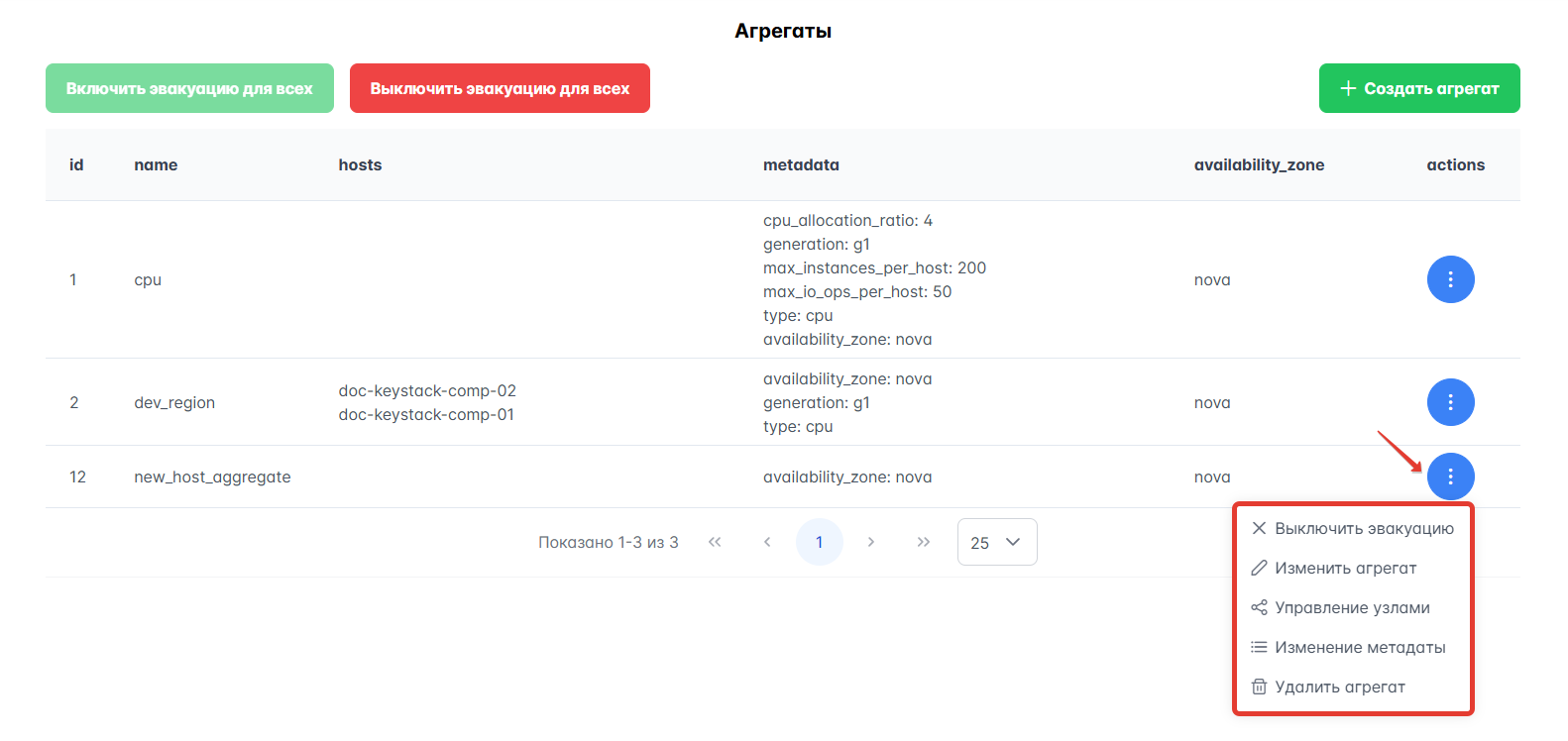This screenshot has height=741, width=1568.
Task: Choose 'Изменение метадаты' menu entry
Action: (1360, 647)
